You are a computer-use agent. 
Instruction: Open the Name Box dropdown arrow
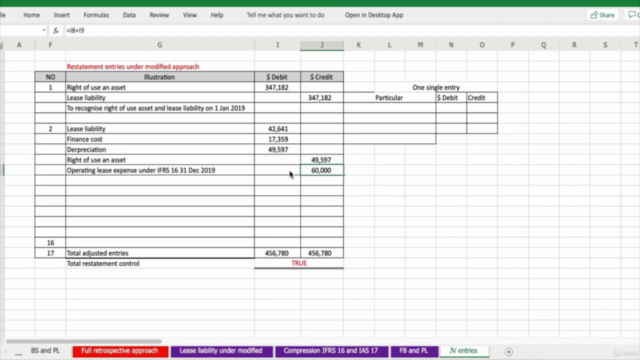click(x=44, y=31)
